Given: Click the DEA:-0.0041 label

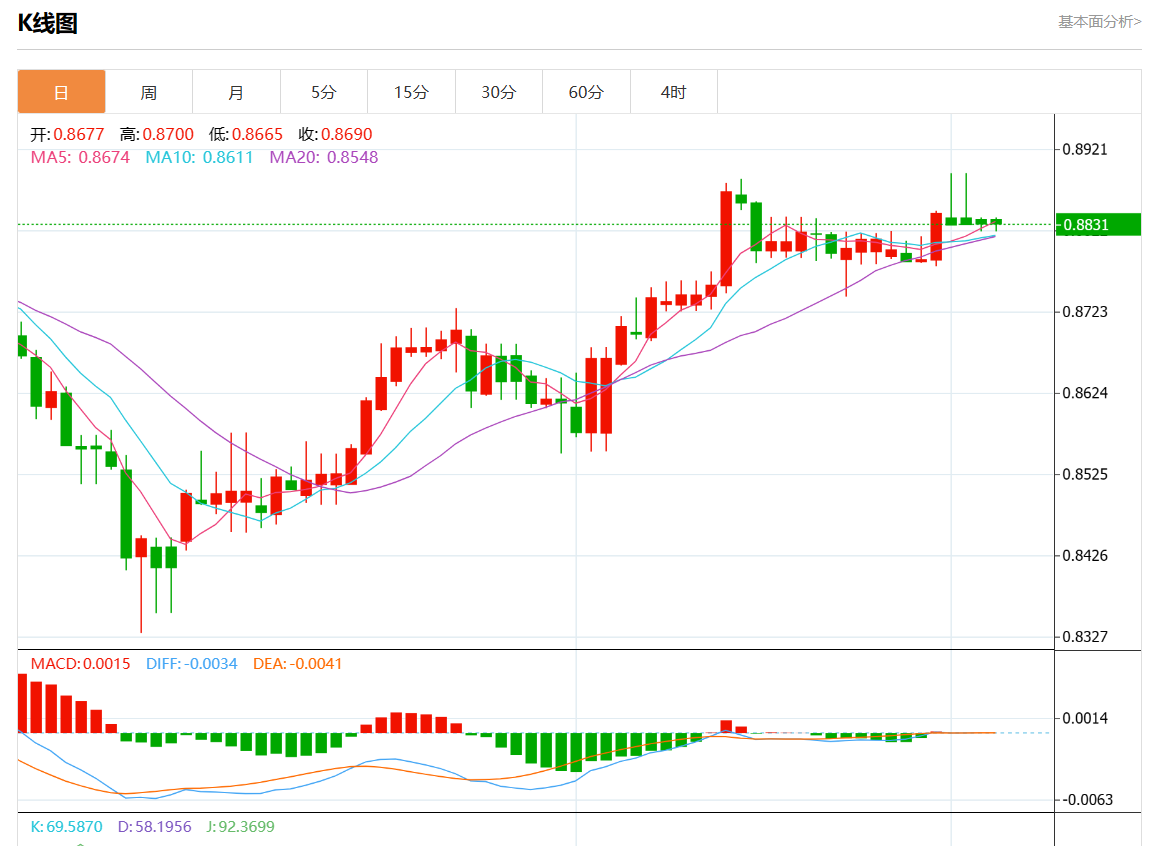Looking at the screenshot, I should click(x=297, y=664).
